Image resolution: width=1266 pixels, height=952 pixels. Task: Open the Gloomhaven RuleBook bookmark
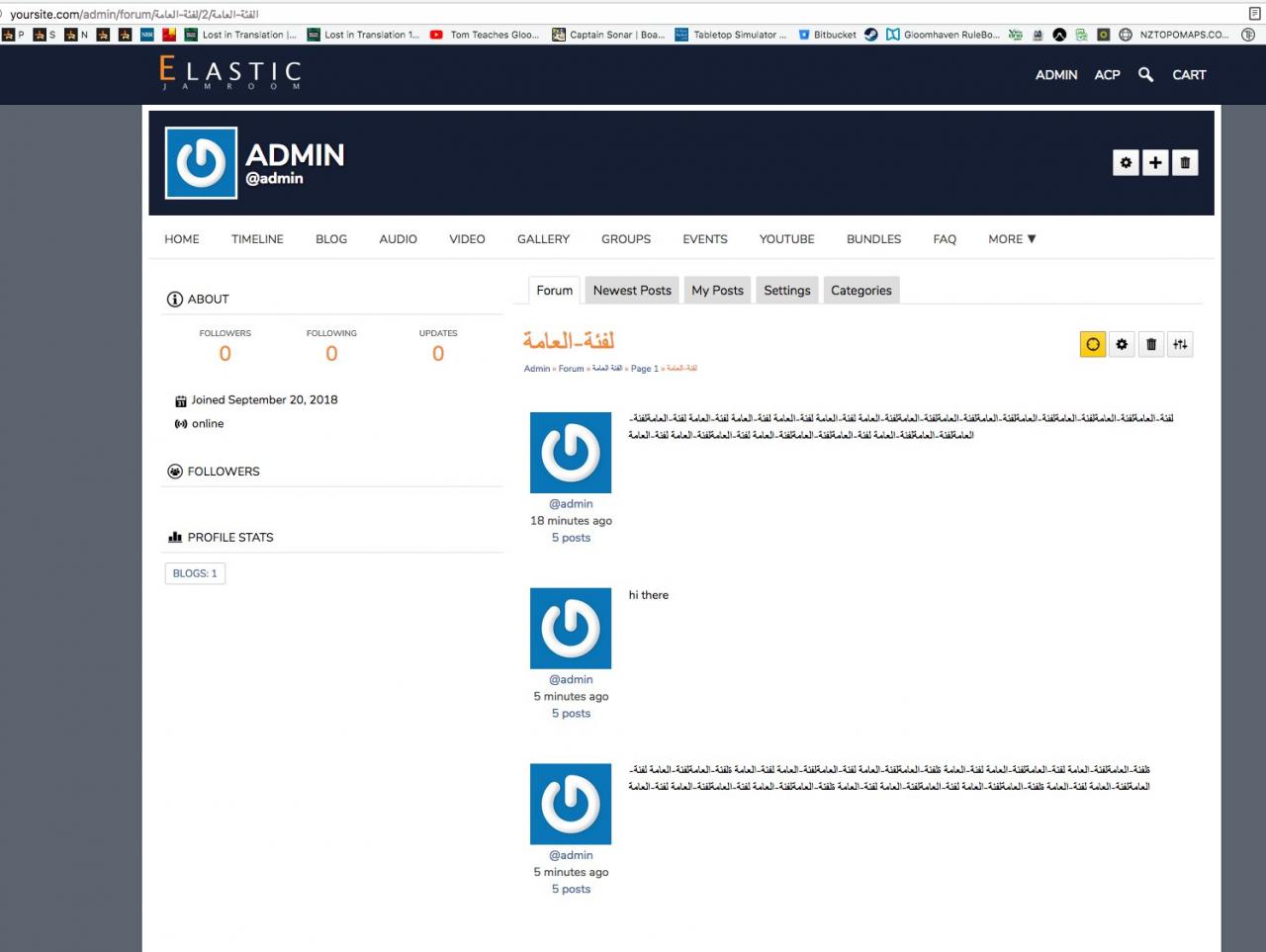943,35
